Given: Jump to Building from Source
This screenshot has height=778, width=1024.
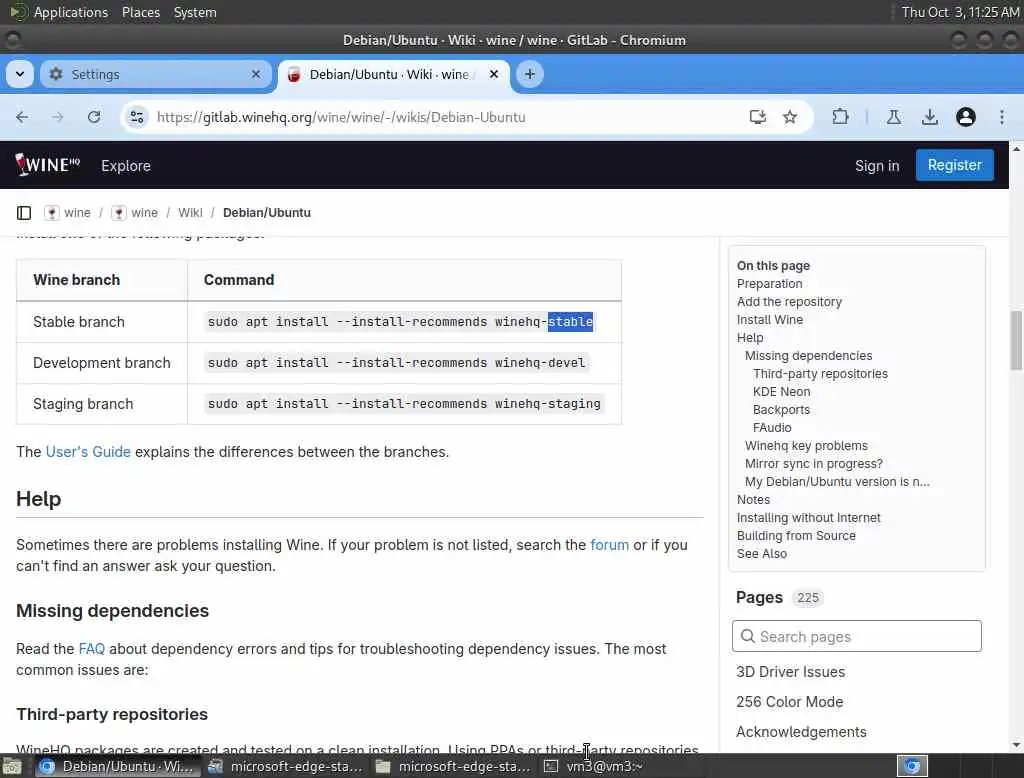Looking at the screenshot, I should (x=796, y=536).
